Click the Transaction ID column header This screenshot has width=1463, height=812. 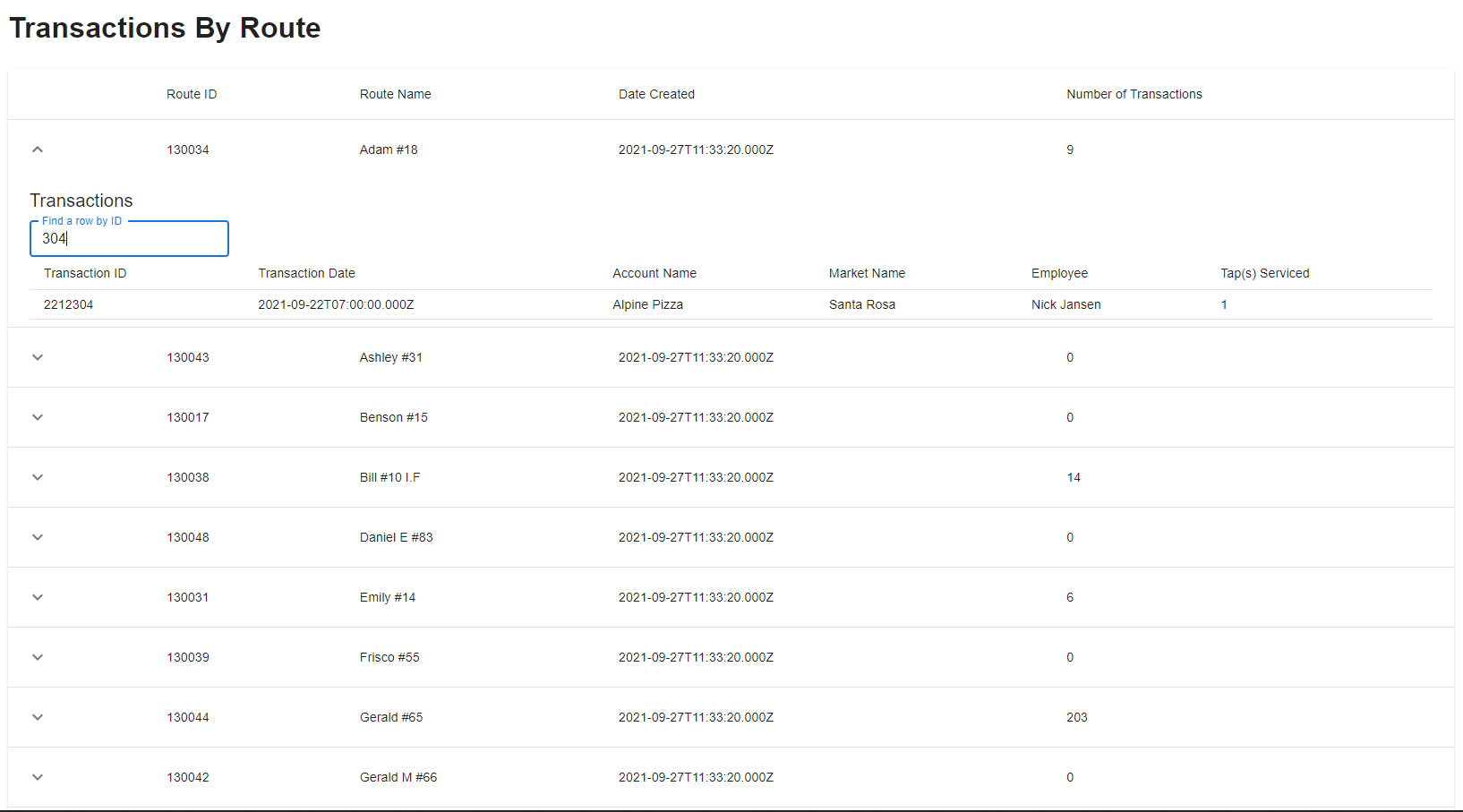[85, 273]
